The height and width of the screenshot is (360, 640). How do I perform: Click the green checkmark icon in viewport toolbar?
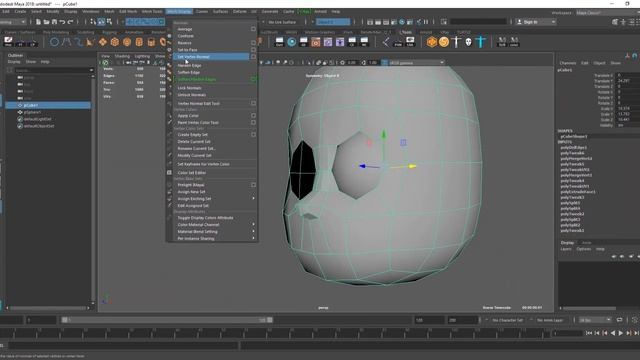(x=105, y=62)
